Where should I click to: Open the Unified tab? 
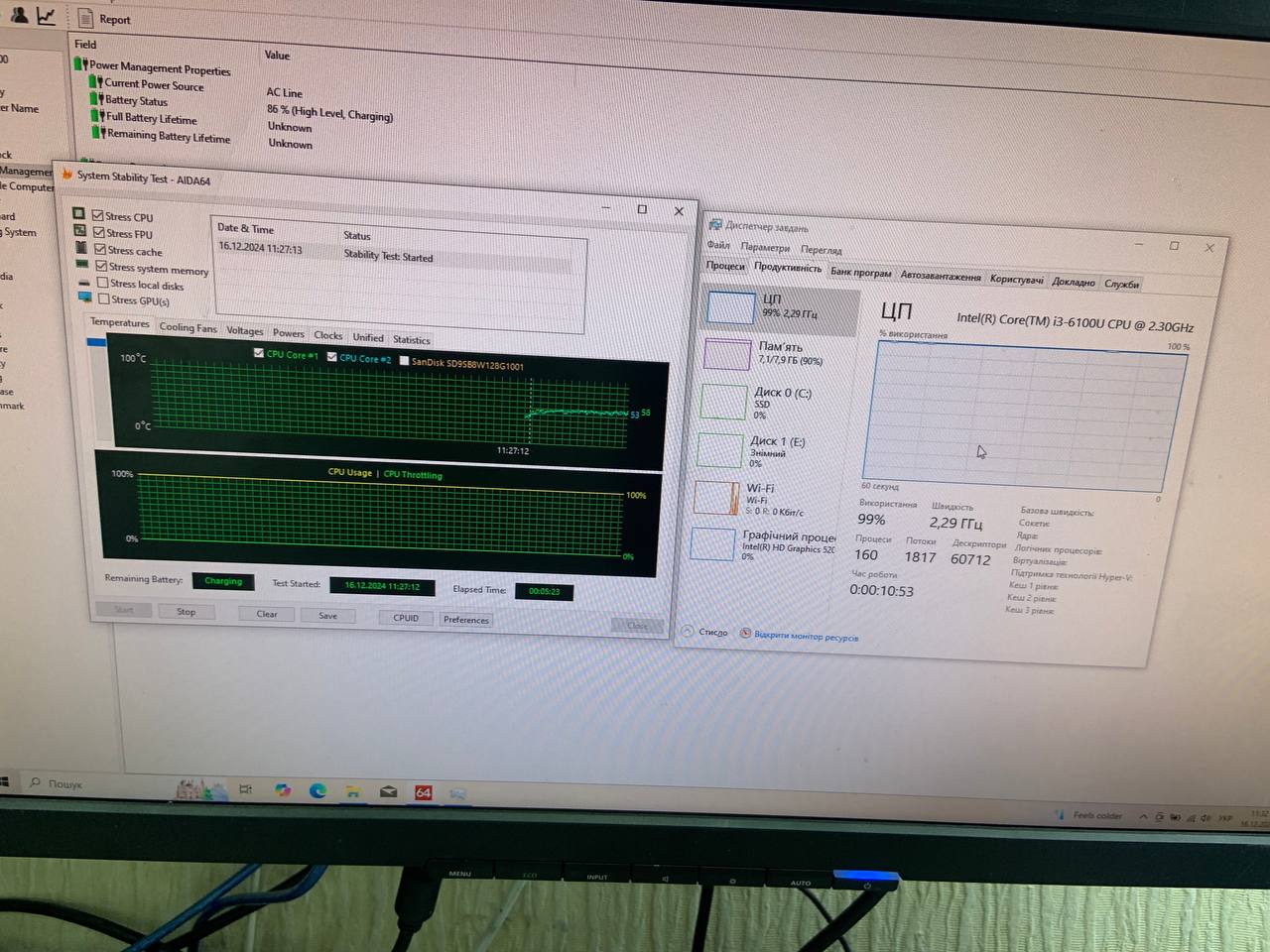[368, 337]
